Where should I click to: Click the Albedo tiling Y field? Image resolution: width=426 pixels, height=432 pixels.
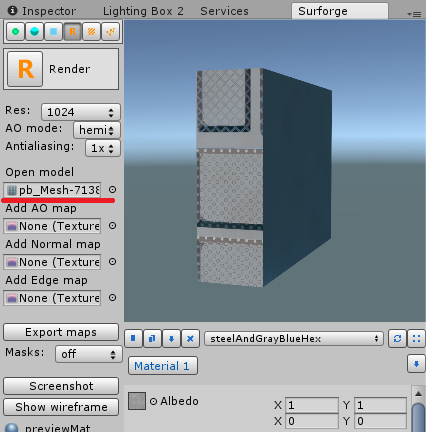(x=380, y=405)
